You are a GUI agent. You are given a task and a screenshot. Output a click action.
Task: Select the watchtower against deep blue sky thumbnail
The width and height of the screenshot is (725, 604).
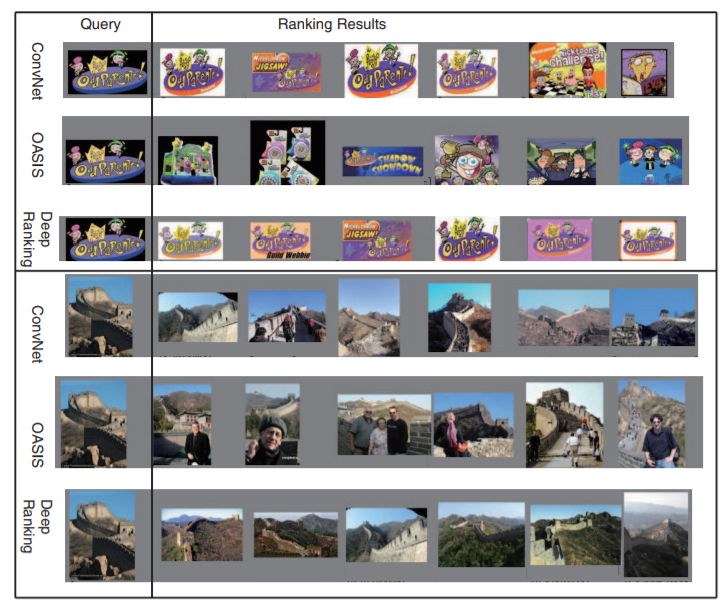[x=653, y=318]
